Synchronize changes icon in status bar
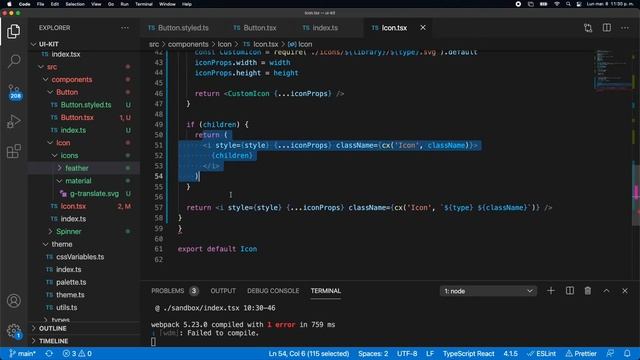Screen dimensions: 640x360 point(49,353)
